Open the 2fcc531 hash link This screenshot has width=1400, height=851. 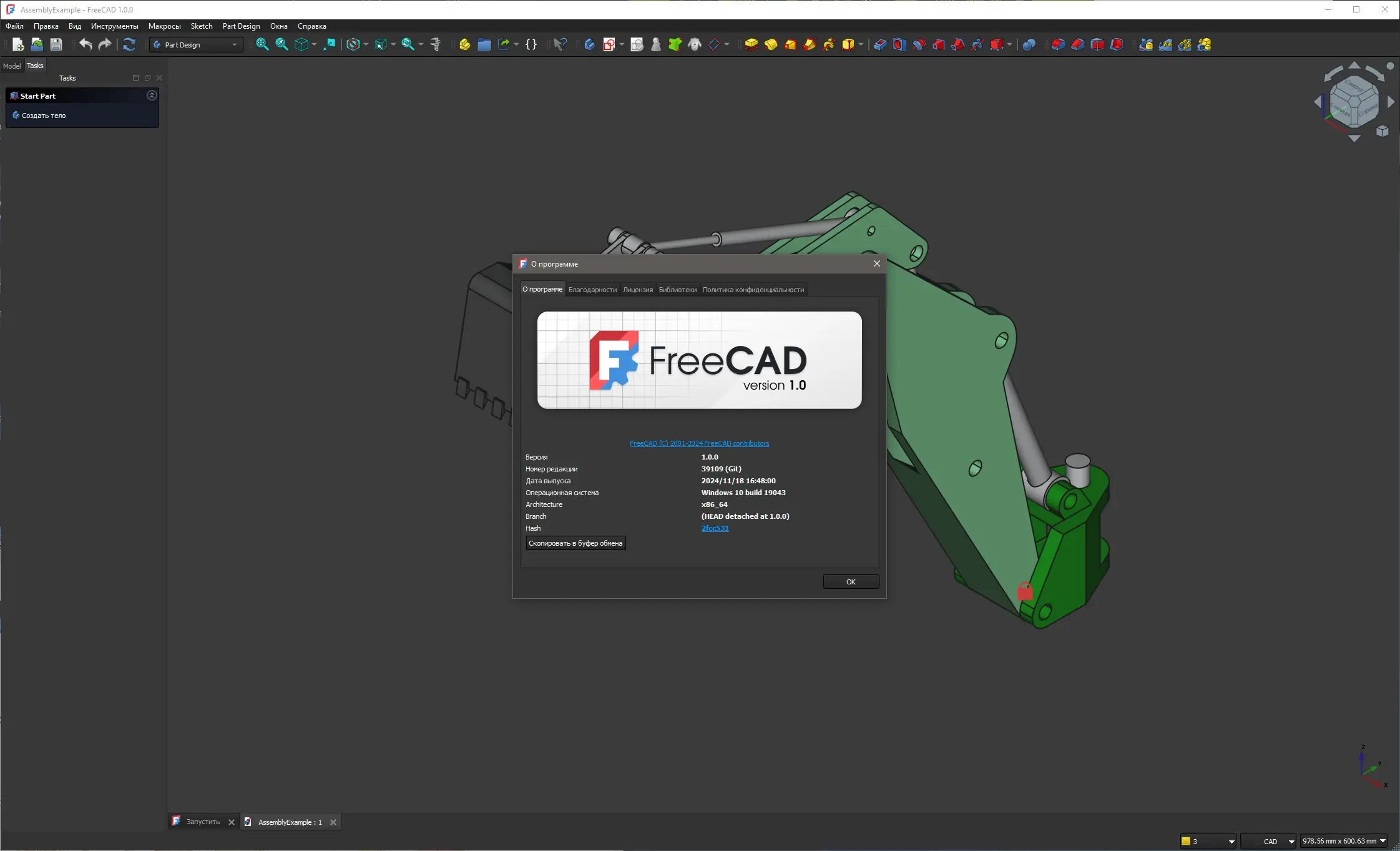click(x=715, y=528)
